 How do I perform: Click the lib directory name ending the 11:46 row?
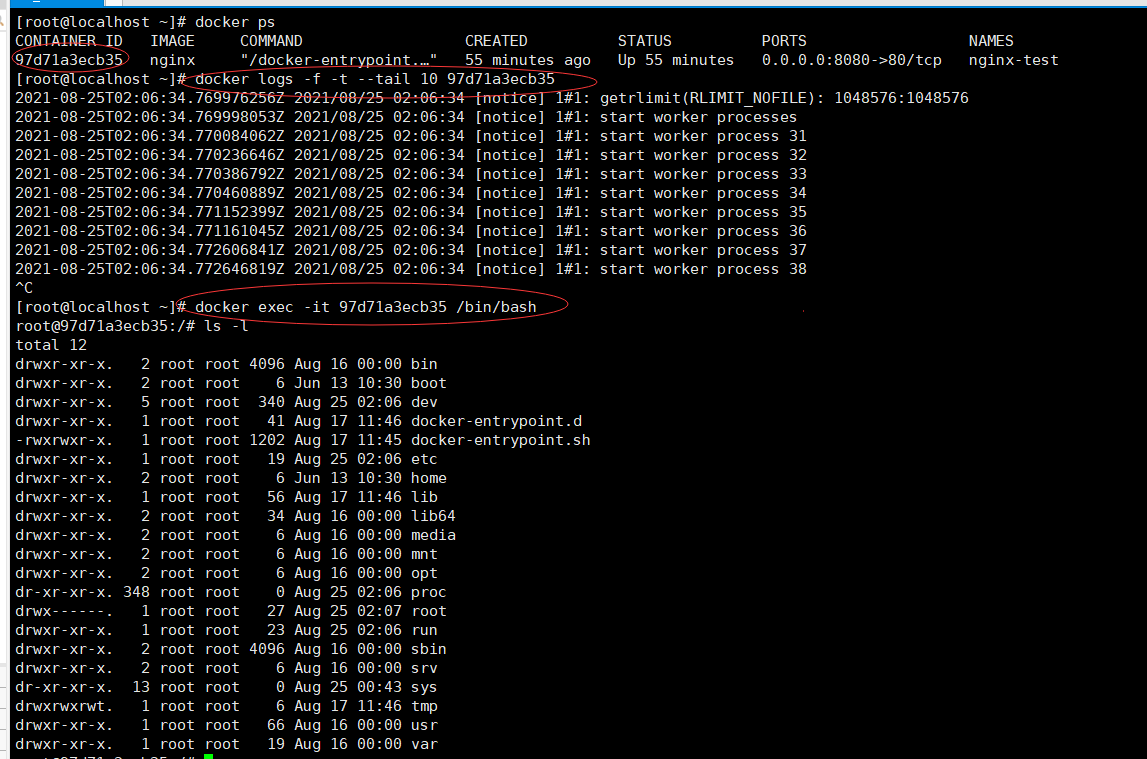pyautogui.click(x=424, y=497)
